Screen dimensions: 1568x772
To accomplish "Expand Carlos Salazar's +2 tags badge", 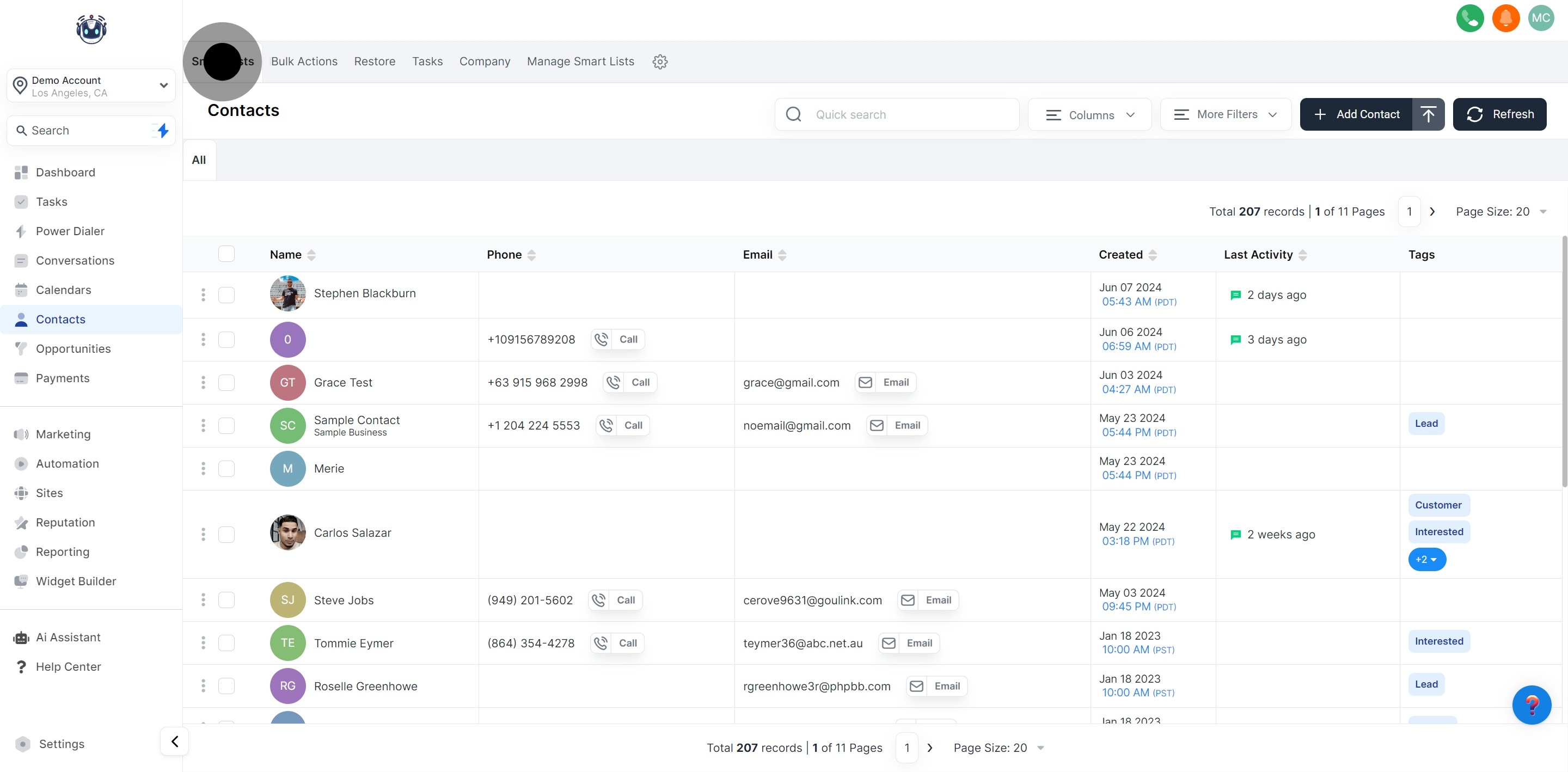I will tap(1426, 560).
